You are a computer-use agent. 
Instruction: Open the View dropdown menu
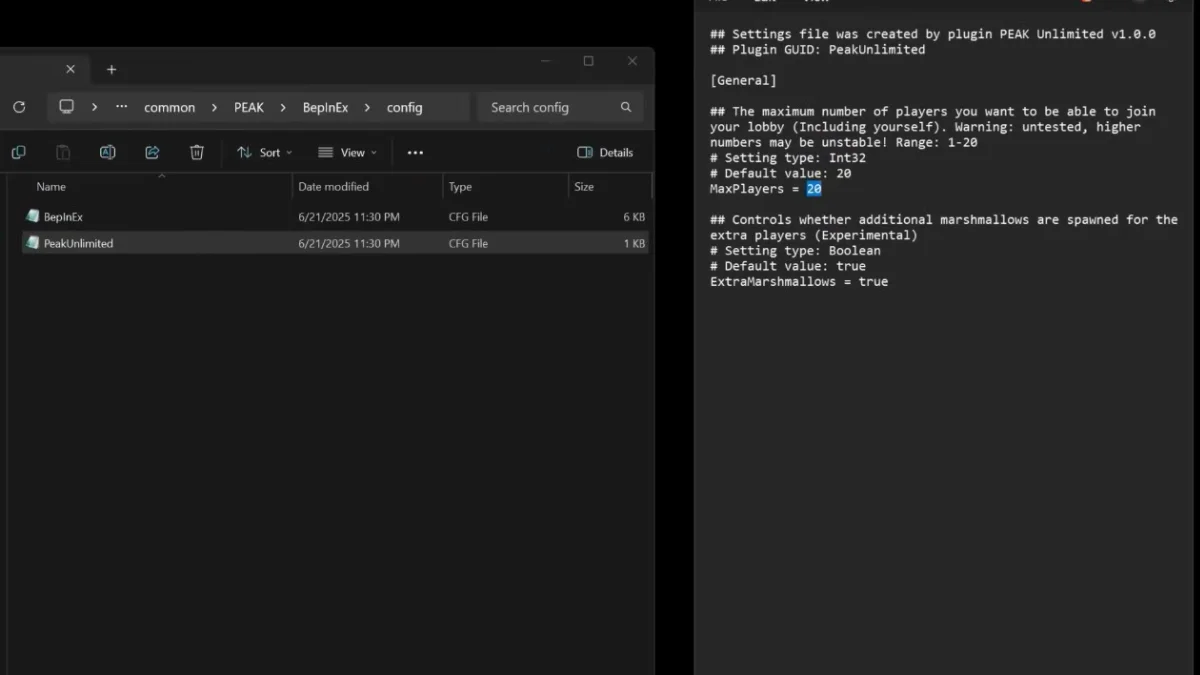(347, 152)
